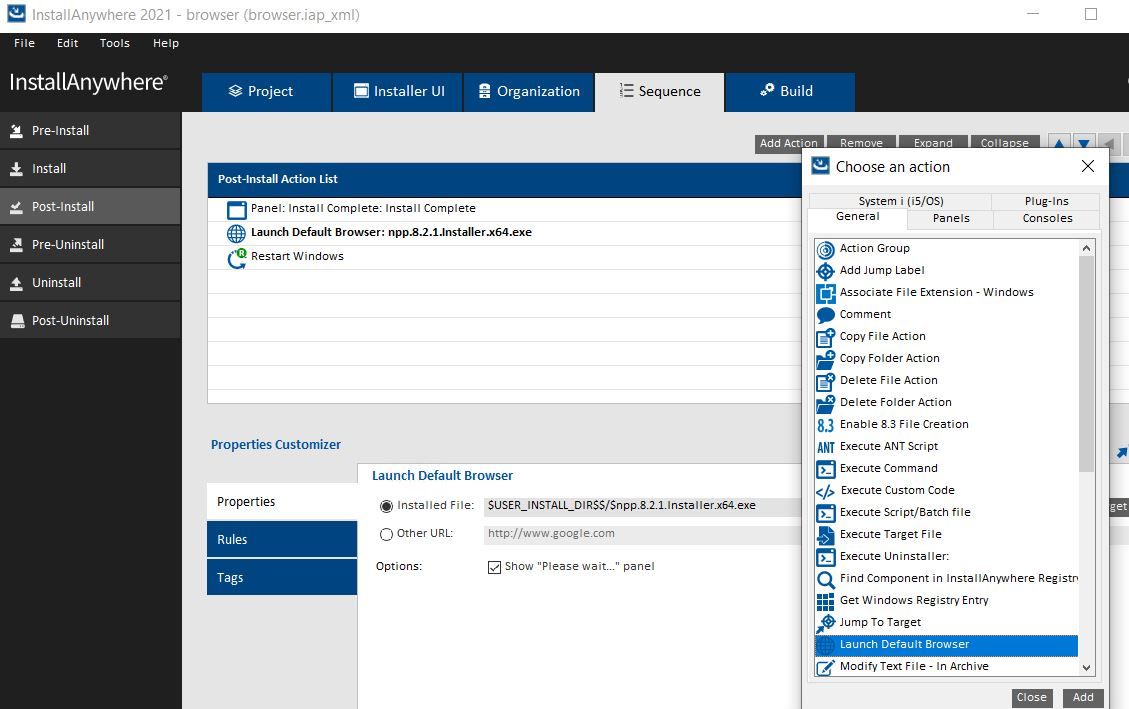Open the Plug-Ins tab
This screenshot has width=1129, height=709.
click(1046, 201)
